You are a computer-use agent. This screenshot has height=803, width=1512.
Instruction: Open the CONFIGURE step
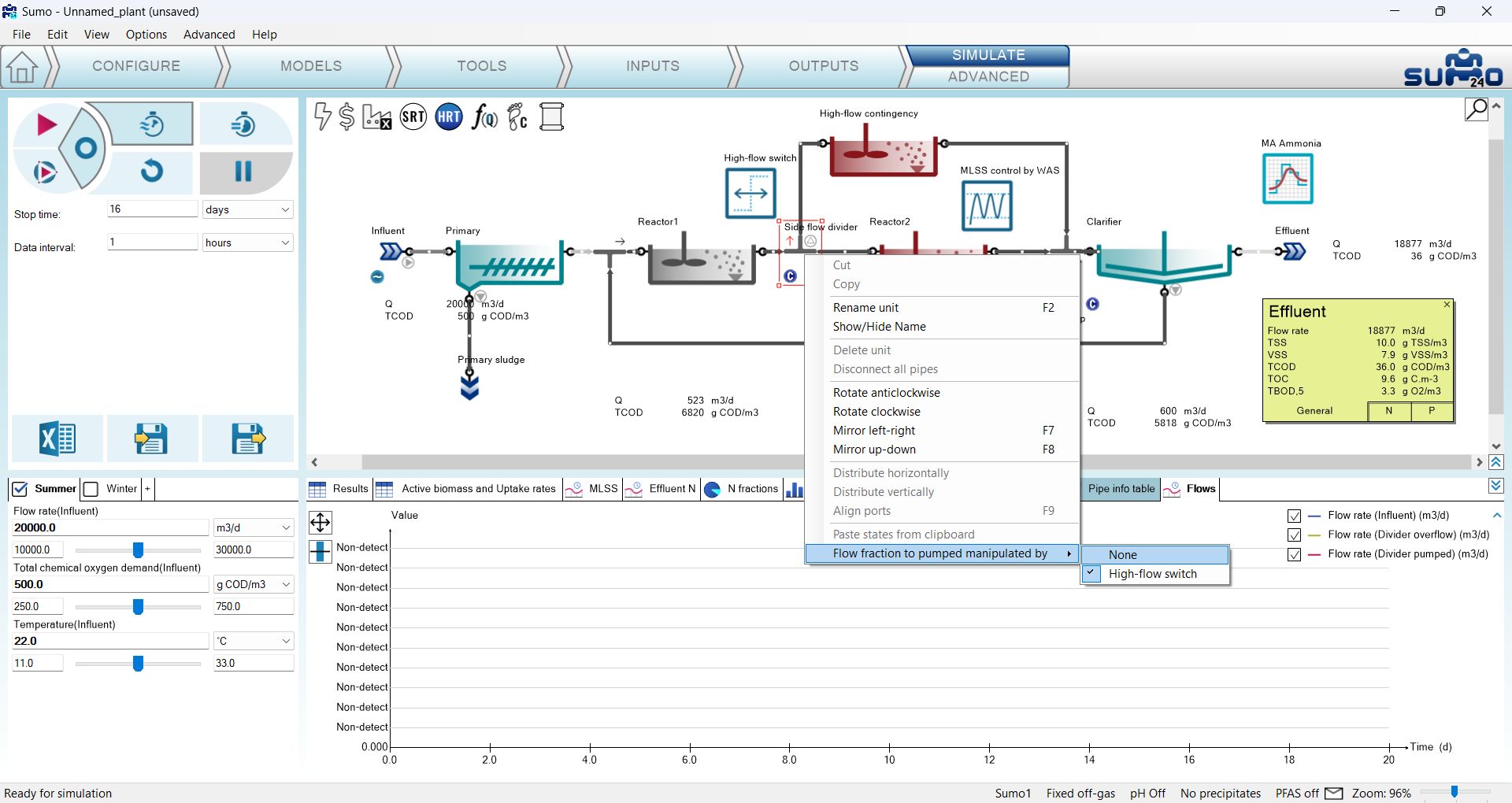coord(136,66)
